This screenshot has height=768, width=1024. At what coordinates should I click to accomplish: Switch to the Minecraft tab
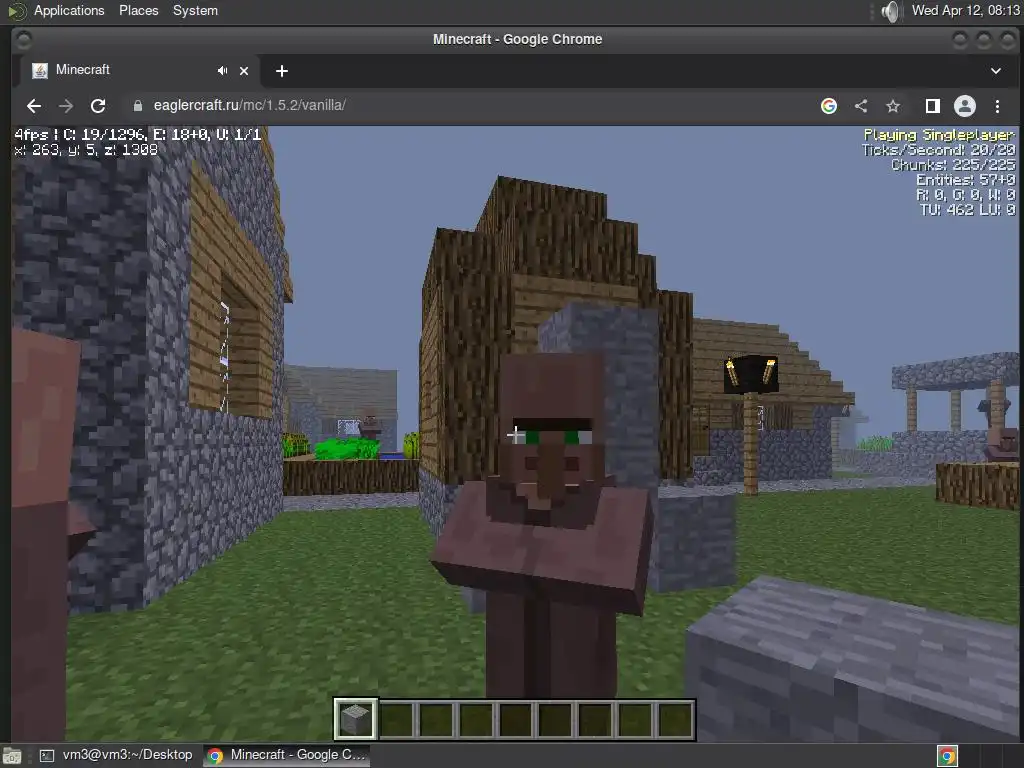136,71
